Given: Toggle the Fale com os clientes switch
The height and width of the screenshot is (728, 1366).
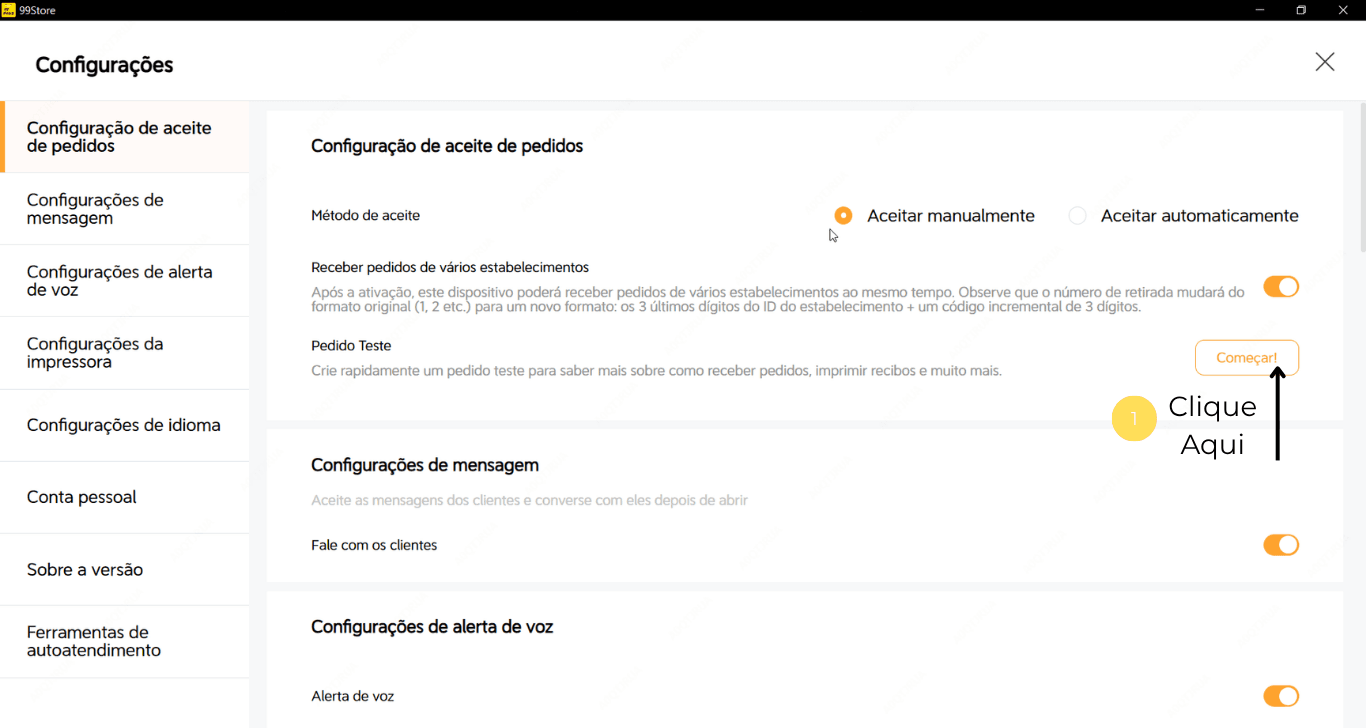Looking at the screenshot, I should (1280, 545).
